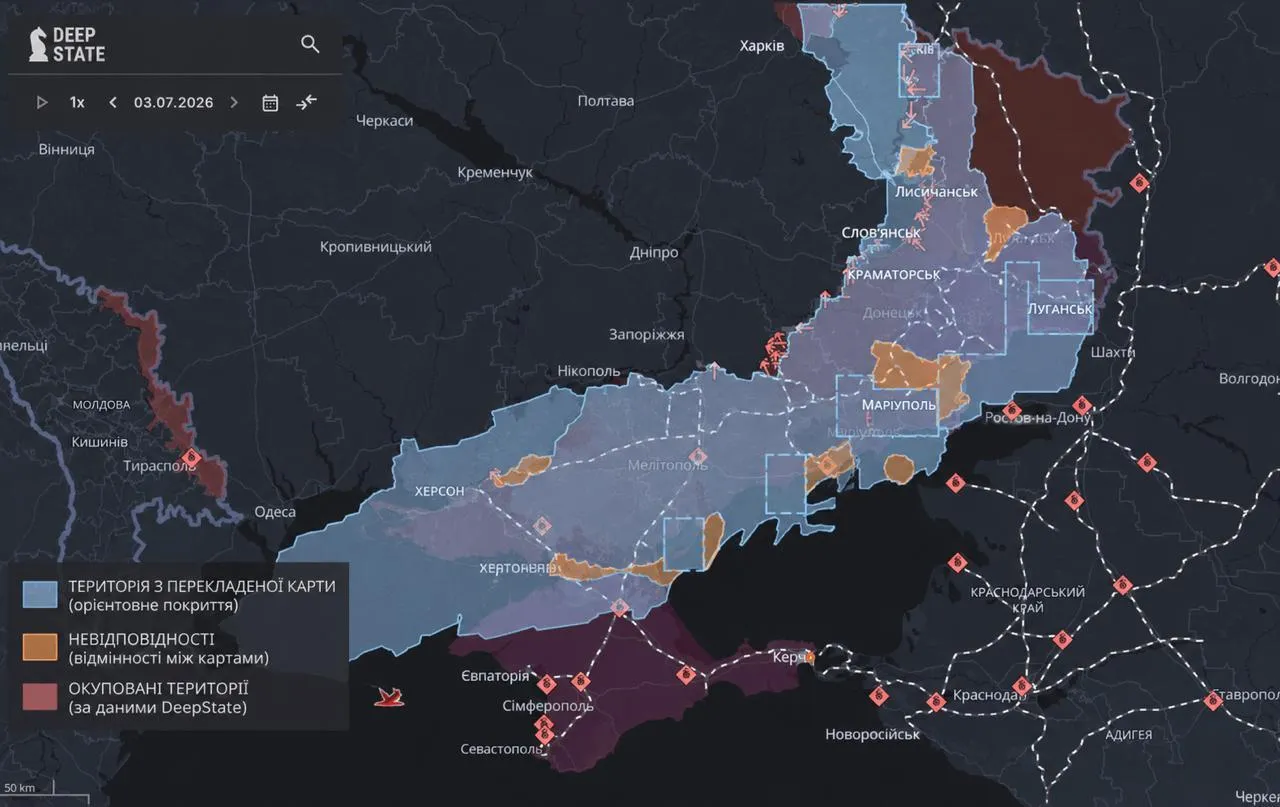Click the Харків city label

point(762,46)
